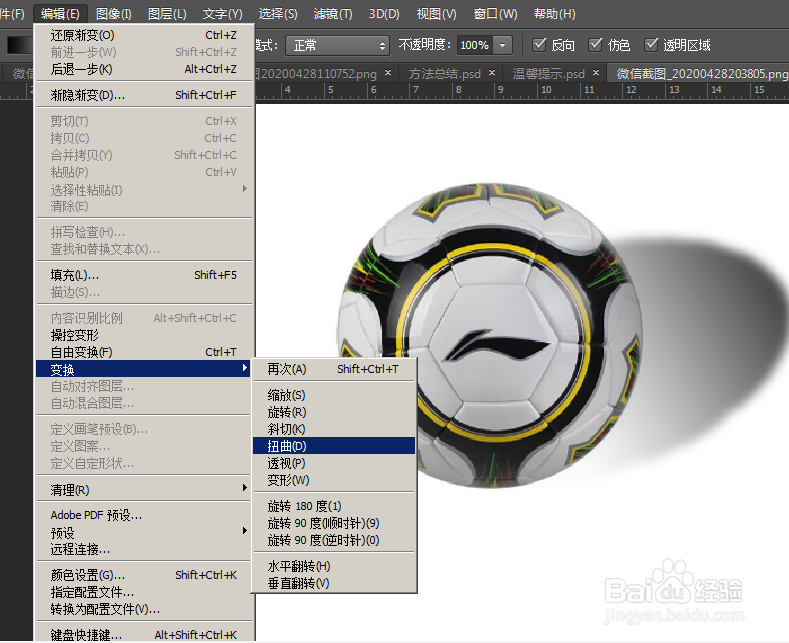
Task: Open the 窗口(W) menu
Action: click(496, 14)
